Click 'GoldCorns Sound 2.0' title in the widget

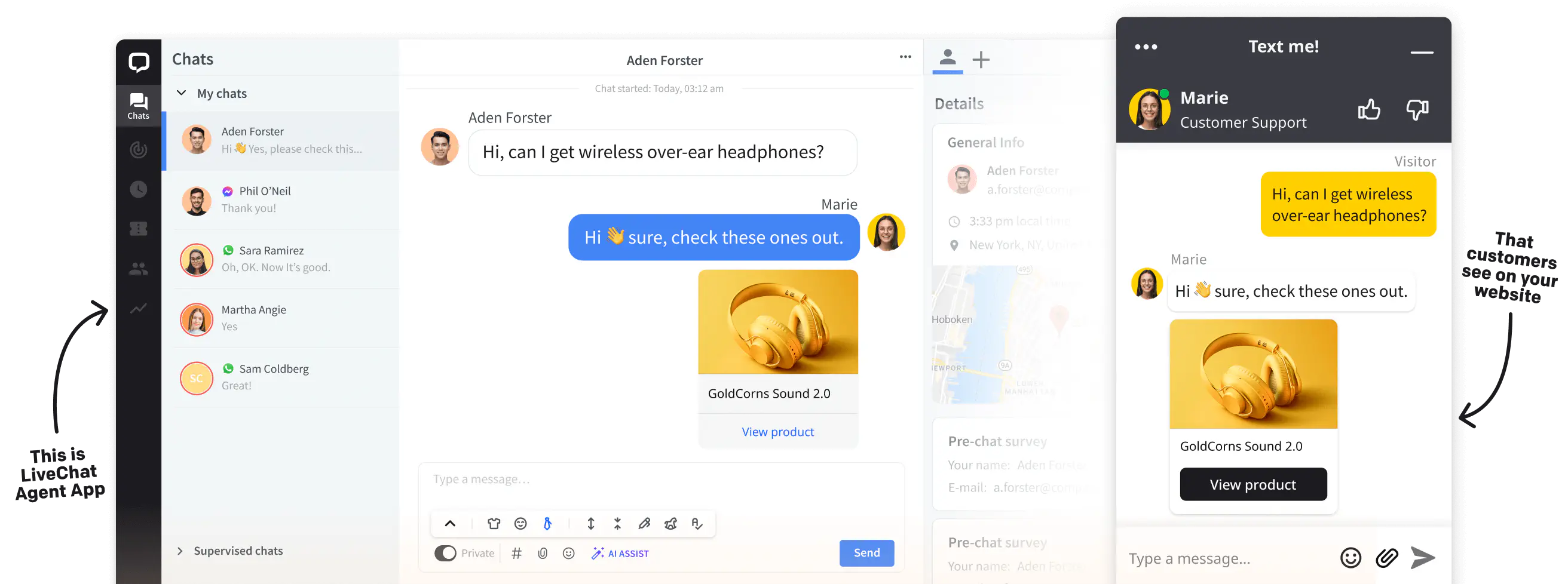tap(1241, 447)
